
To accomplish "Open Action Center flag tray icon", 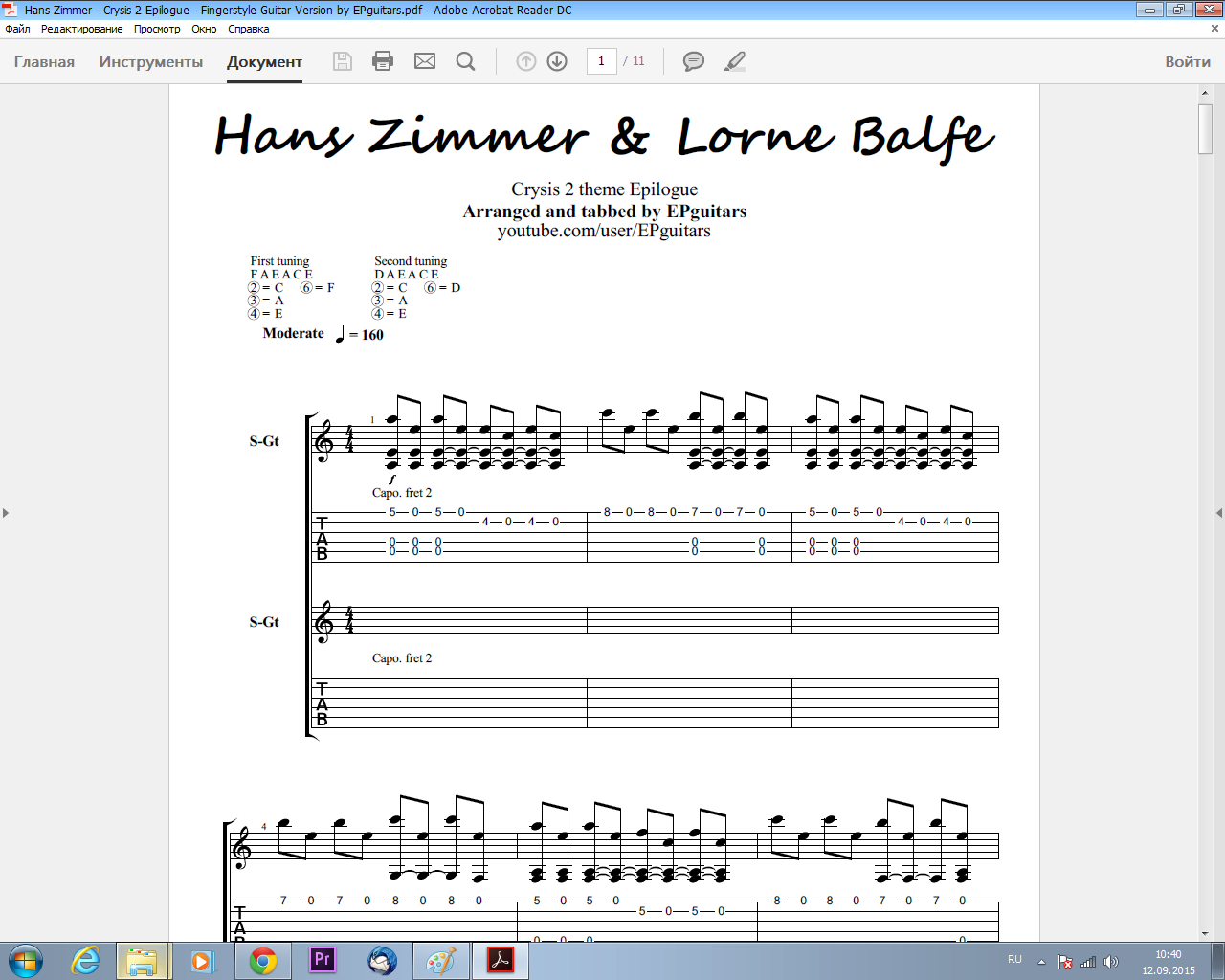I will [x=1064, y=961].
